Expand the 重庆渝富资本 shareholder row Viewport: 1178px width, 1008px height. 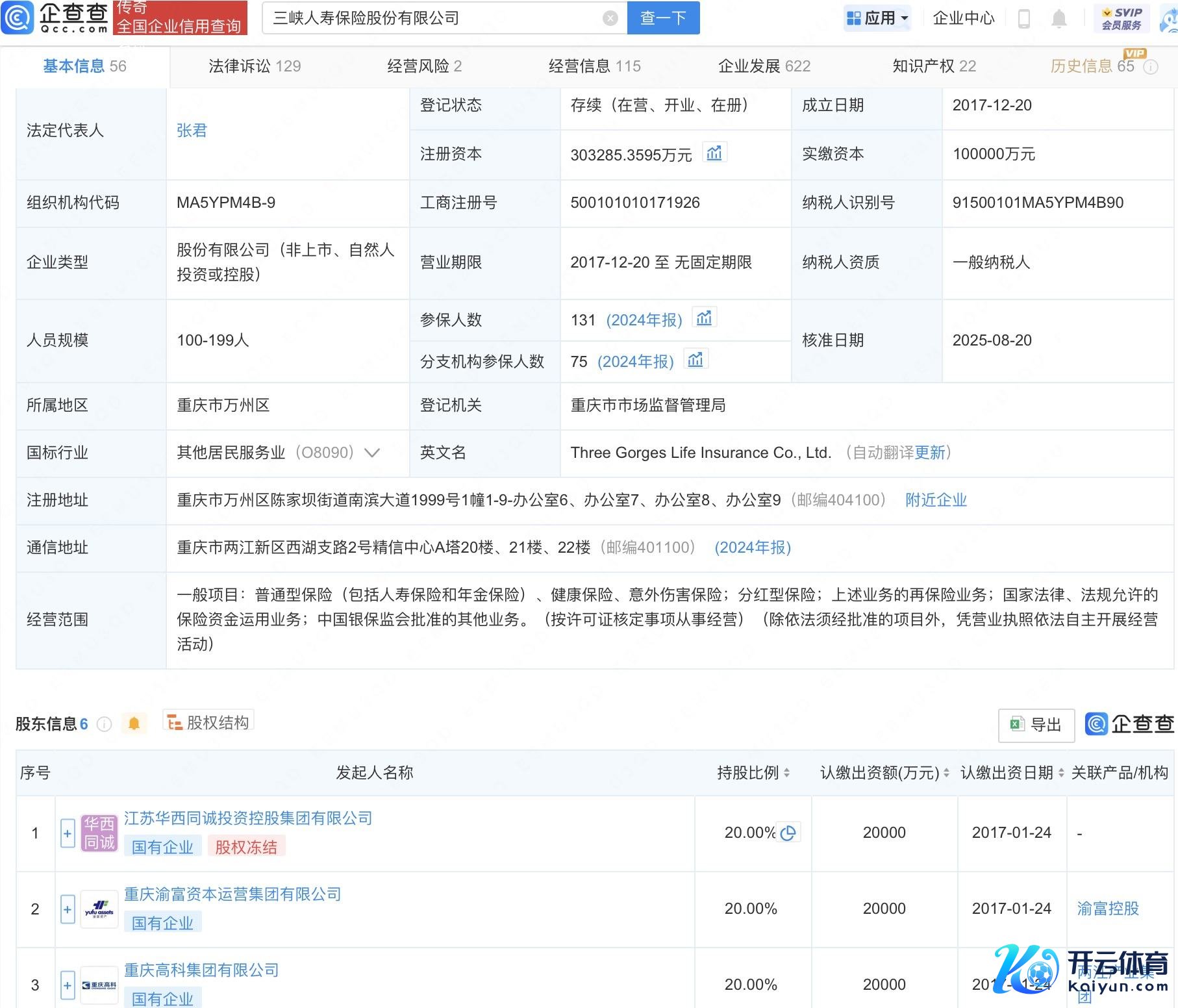(x=68, y=909)
